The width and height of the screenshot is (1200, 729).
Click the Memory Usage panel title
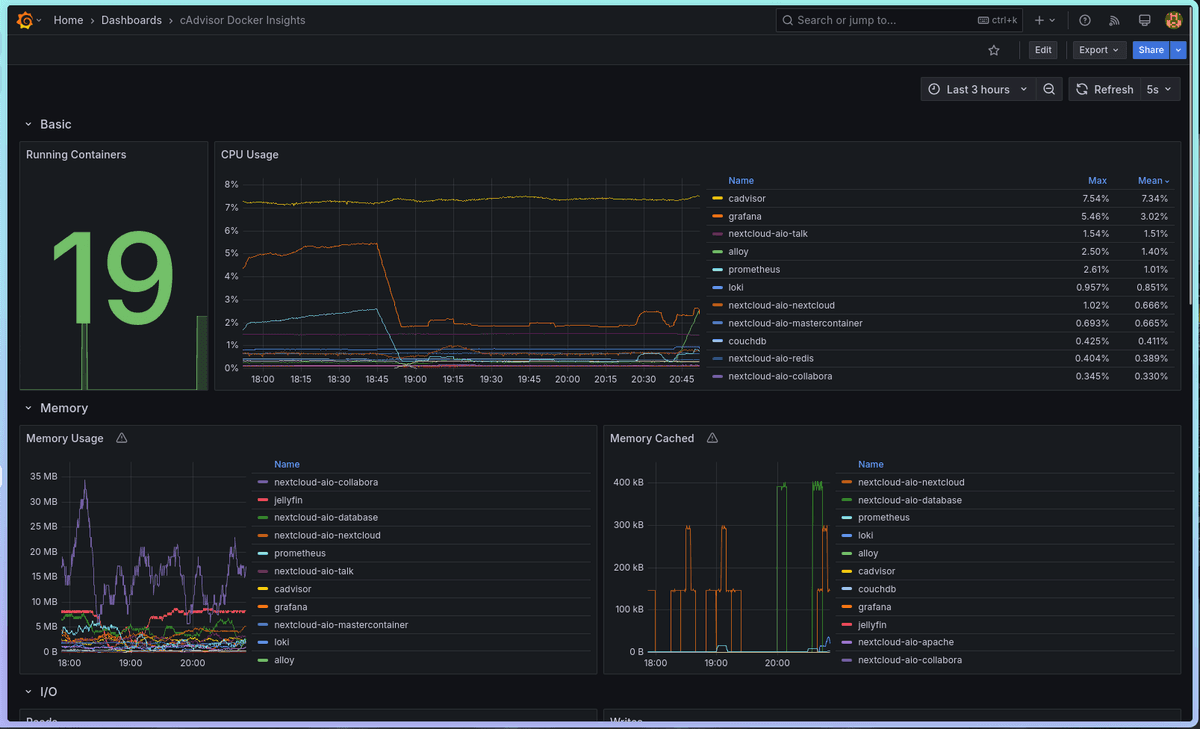[x=65, y=438]
